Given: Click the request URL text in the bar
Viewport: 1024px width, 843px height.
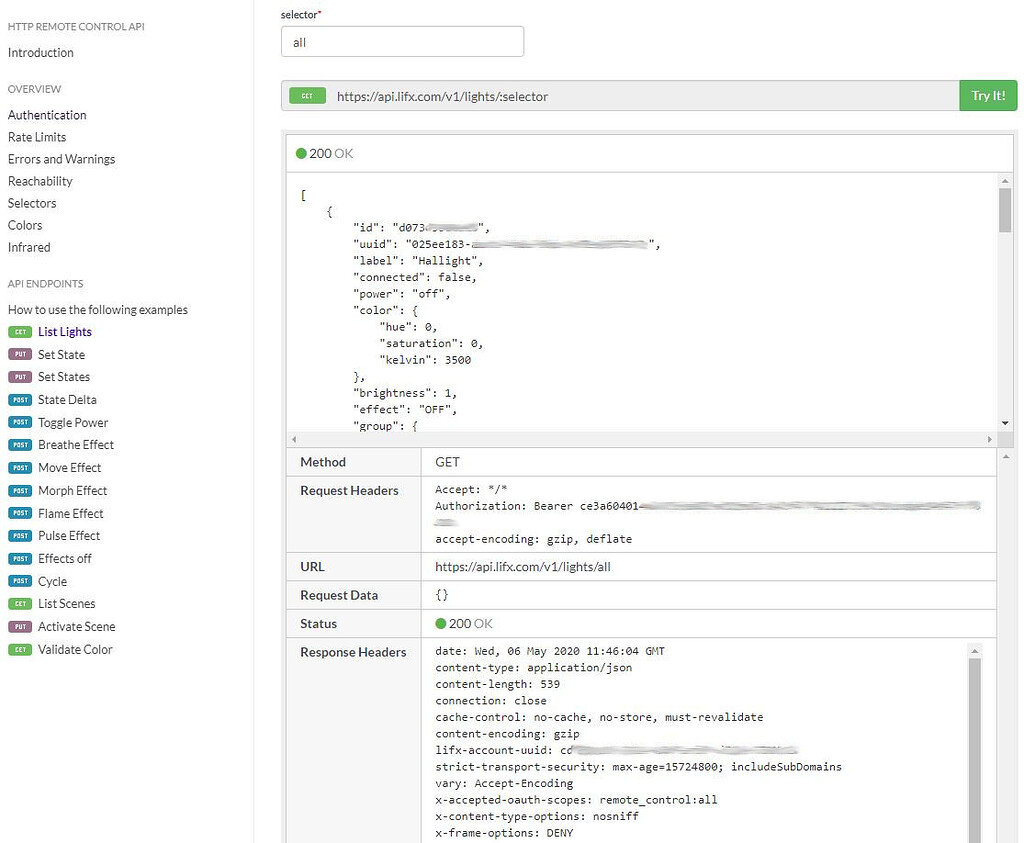Looking at the screenshot, I should point(442,96).
